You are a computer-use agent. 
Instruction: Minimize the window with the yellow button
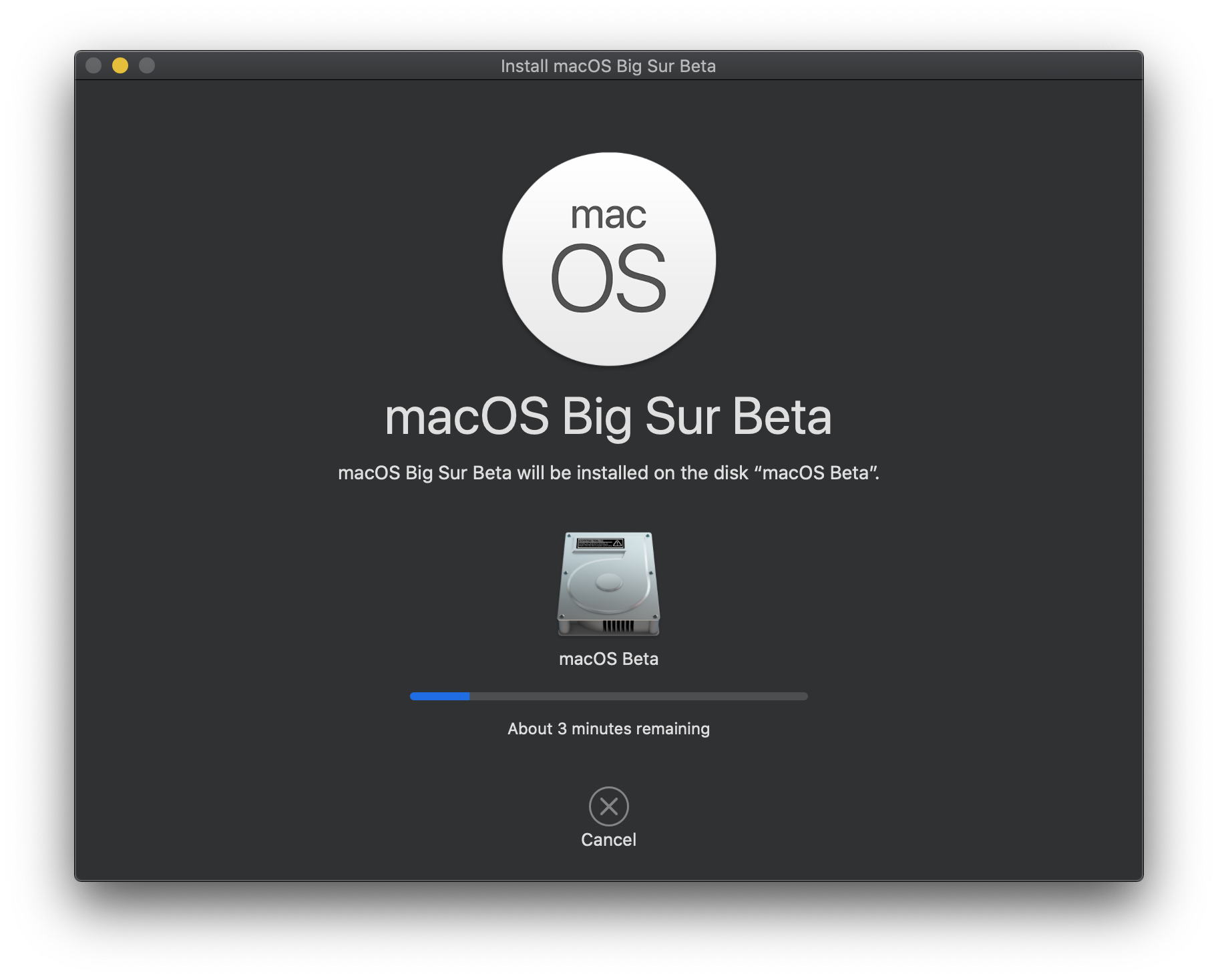120,65
